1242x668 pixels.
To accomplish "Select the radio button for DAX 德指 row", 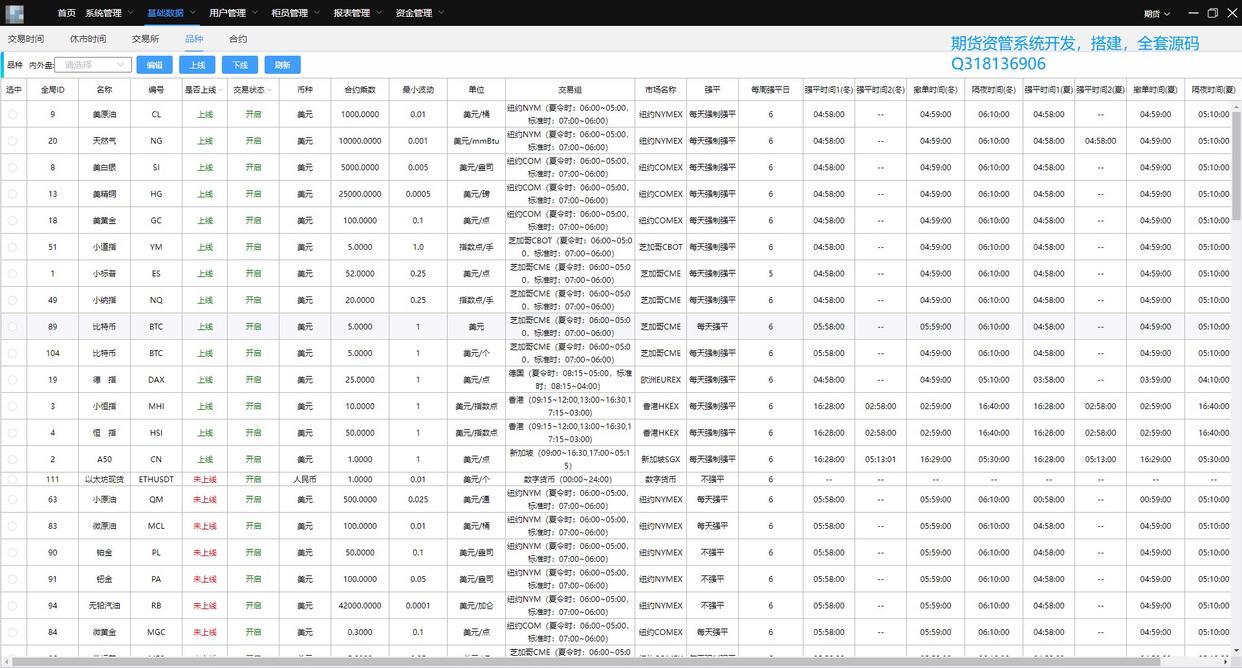I will [x=13, y=380].
